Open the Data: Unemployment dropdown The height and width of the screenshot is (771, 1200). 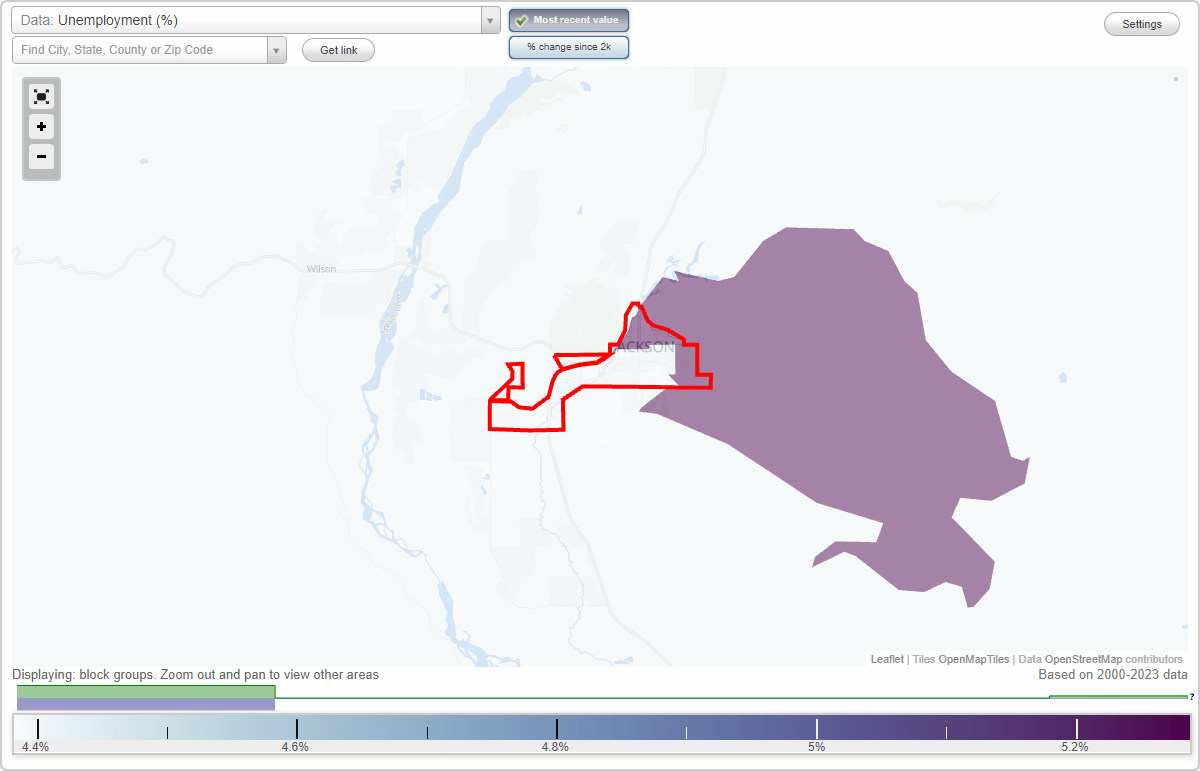click(x=250, y=19)
